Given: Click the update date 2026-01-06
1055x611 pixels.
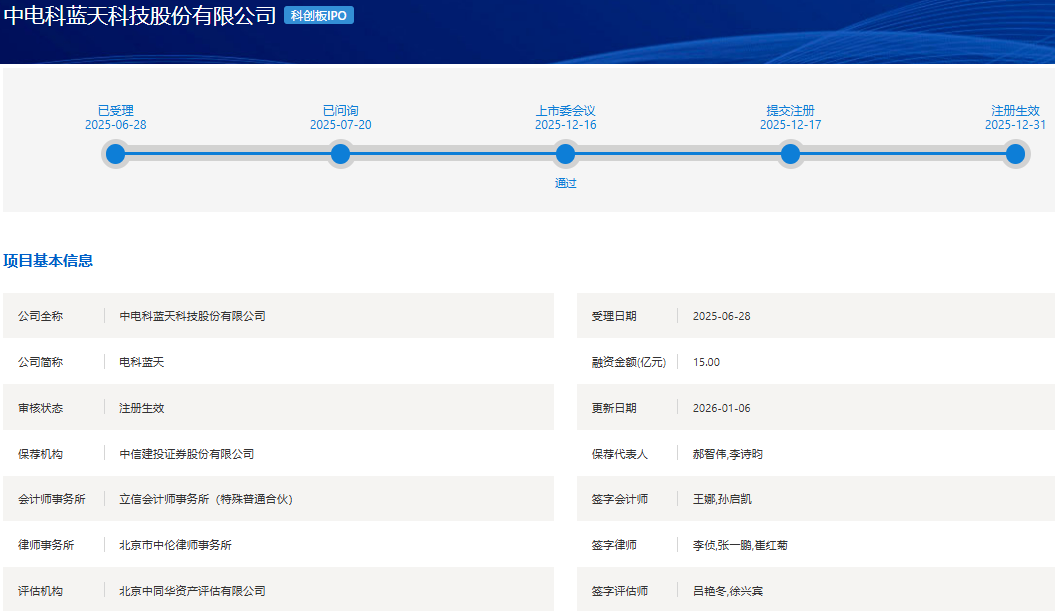Looking at the screenshot, I should (x=721, y=408).
